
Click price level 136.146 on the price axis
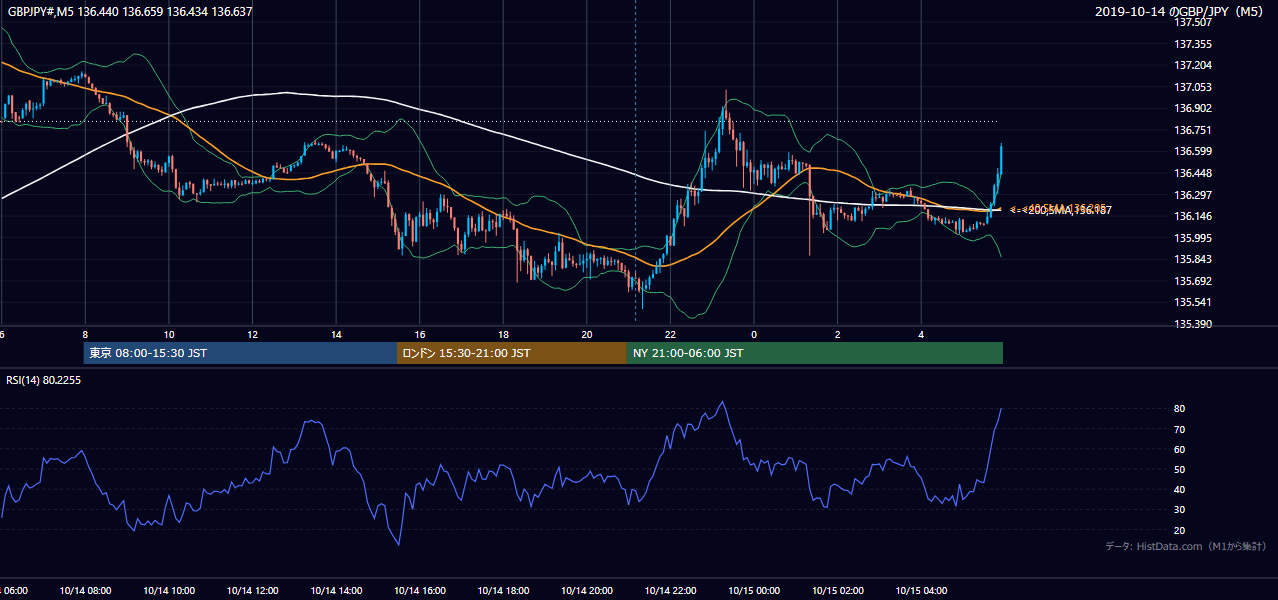click(1194, 216)
